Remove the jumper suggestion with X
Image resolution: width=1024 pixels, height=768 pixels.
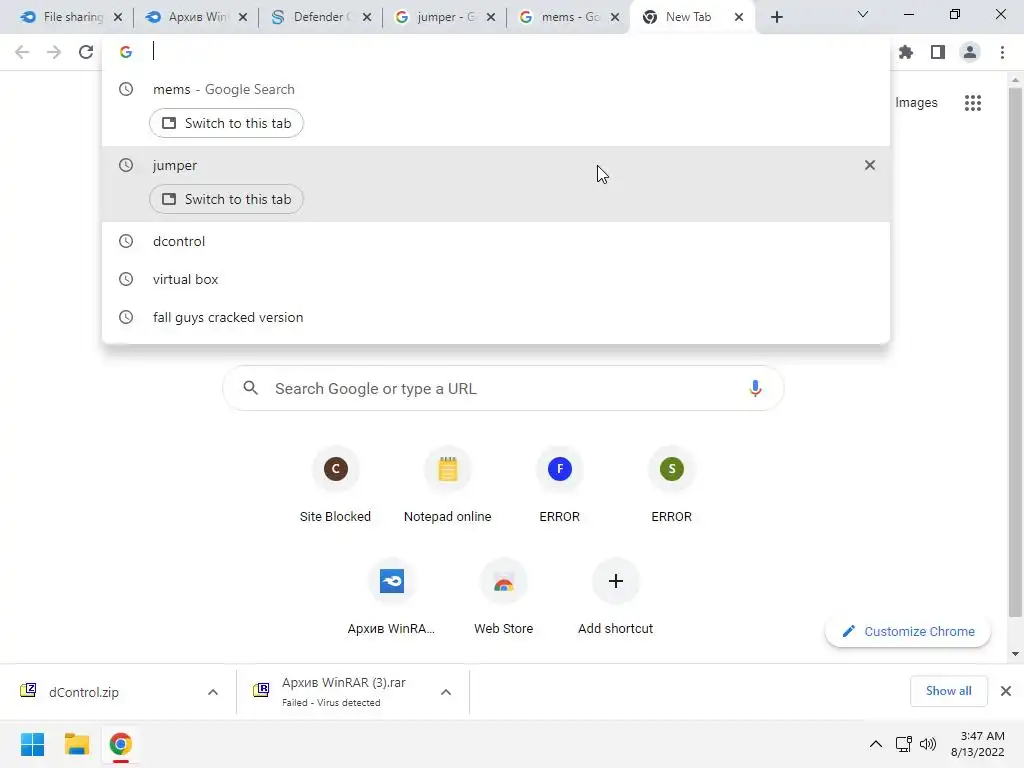(869, 165)
